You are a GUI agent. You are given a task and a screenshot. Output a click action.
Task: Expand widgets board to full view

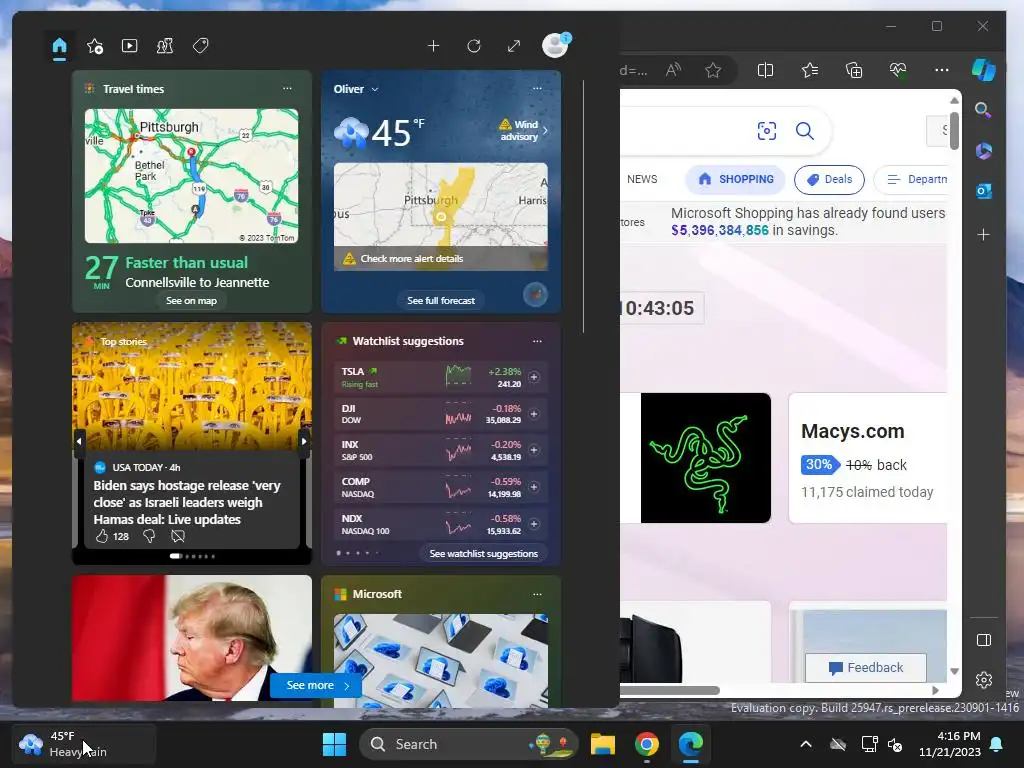(514, 46)
